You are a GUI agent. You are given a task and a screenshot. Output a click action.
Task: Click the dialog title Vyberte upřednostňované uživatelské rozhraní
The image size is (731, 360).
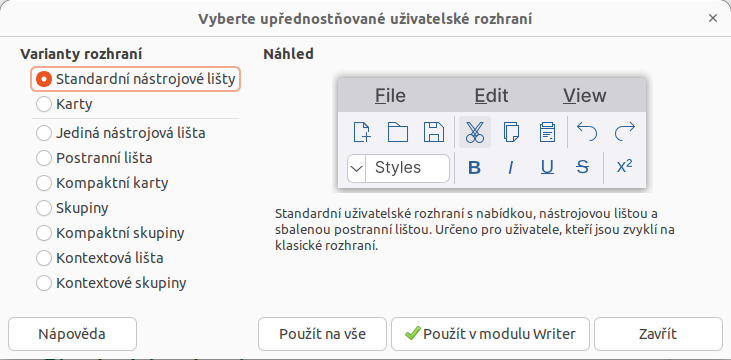pos(366,19)
